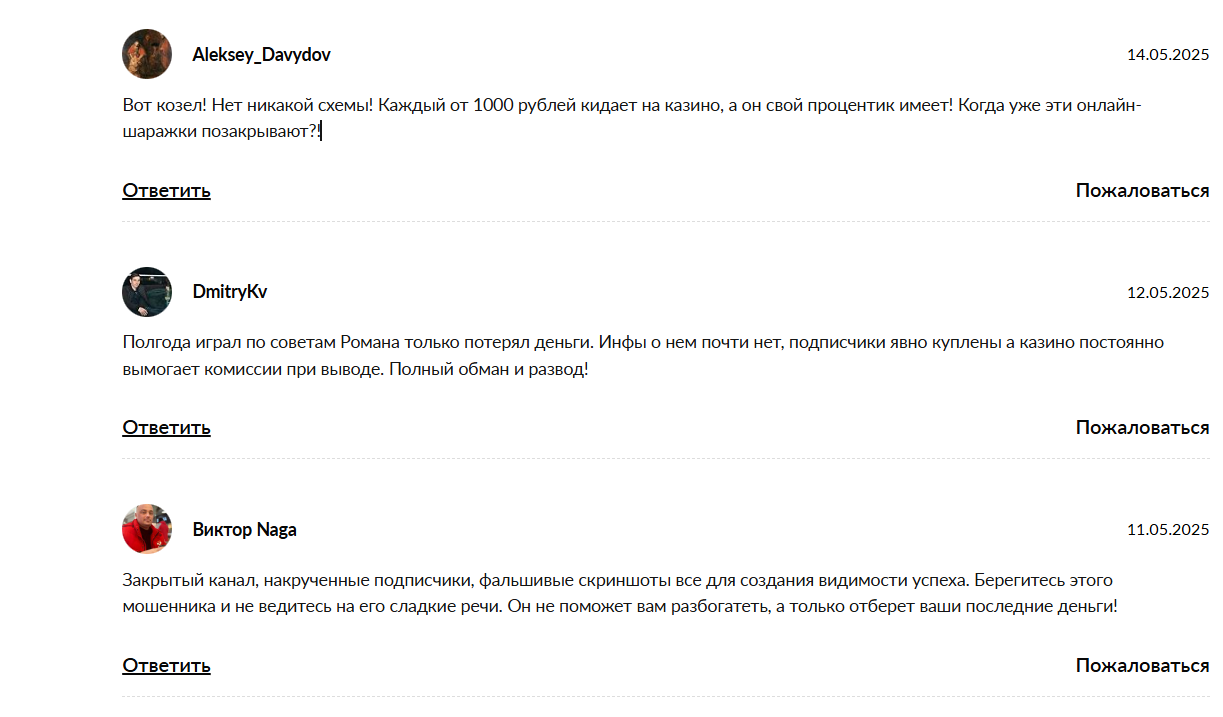The width and height of the screenshot is (1223, 717).
Task: Click Ответить below Виктор Naga's comment
Action: point(166,665)
